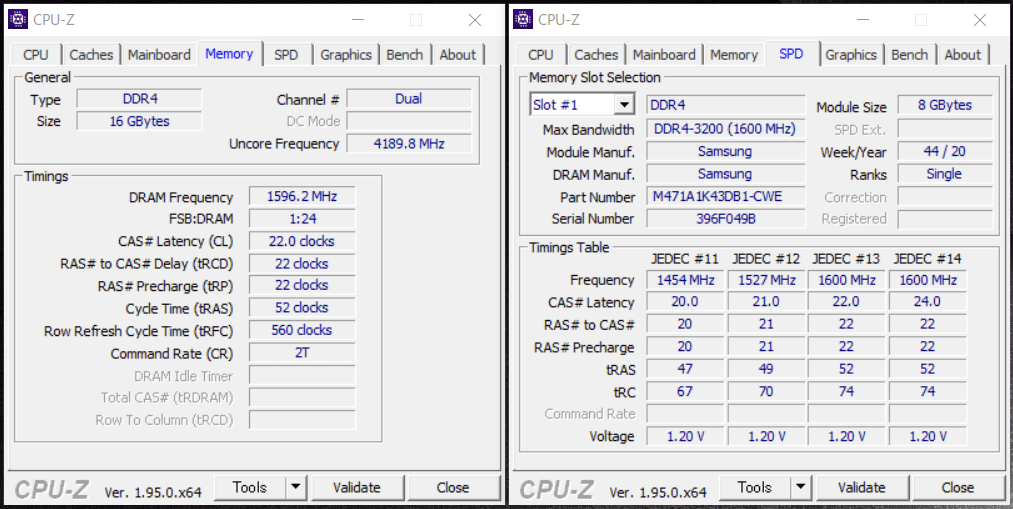Image resolution: width=1013 pixels, height=509 pixels.
Task: Click CPU-Z app icon in left window title bar
Action: pos(18,19)
